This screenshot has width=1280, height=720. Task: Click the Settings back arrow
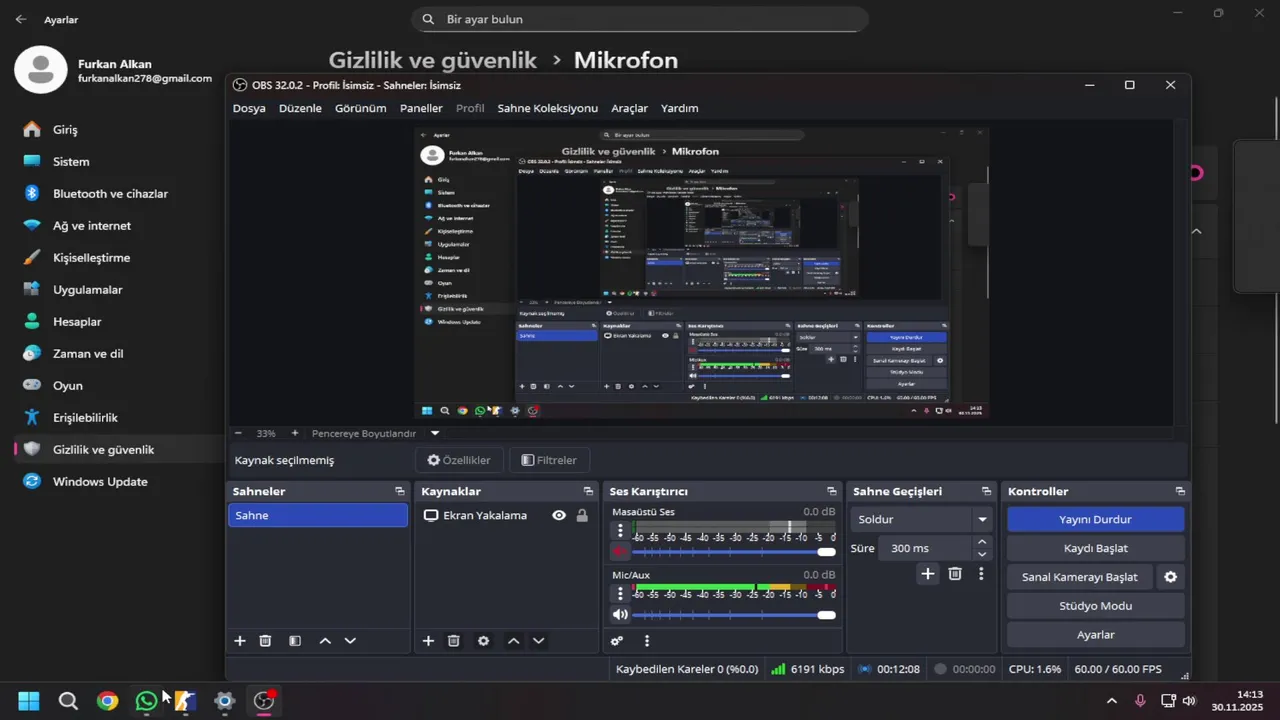21,19
